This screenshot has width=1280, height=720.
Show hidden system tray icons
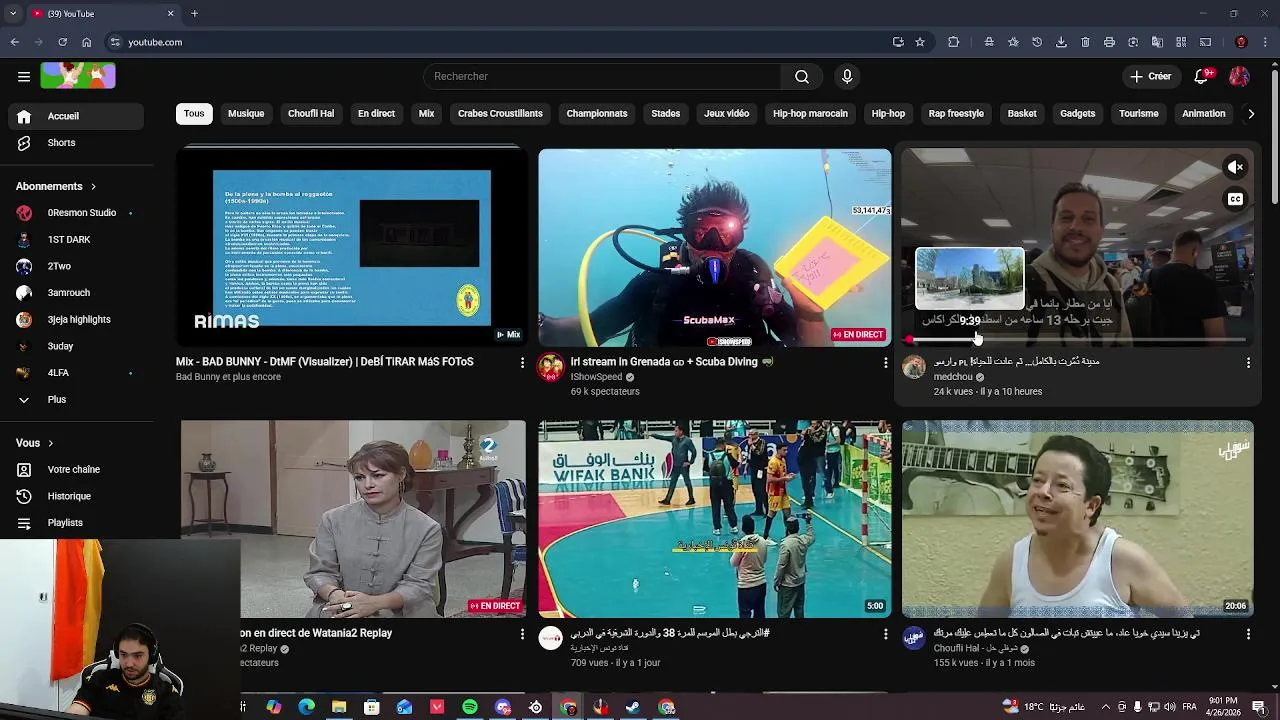click(x=1106, y=707)
